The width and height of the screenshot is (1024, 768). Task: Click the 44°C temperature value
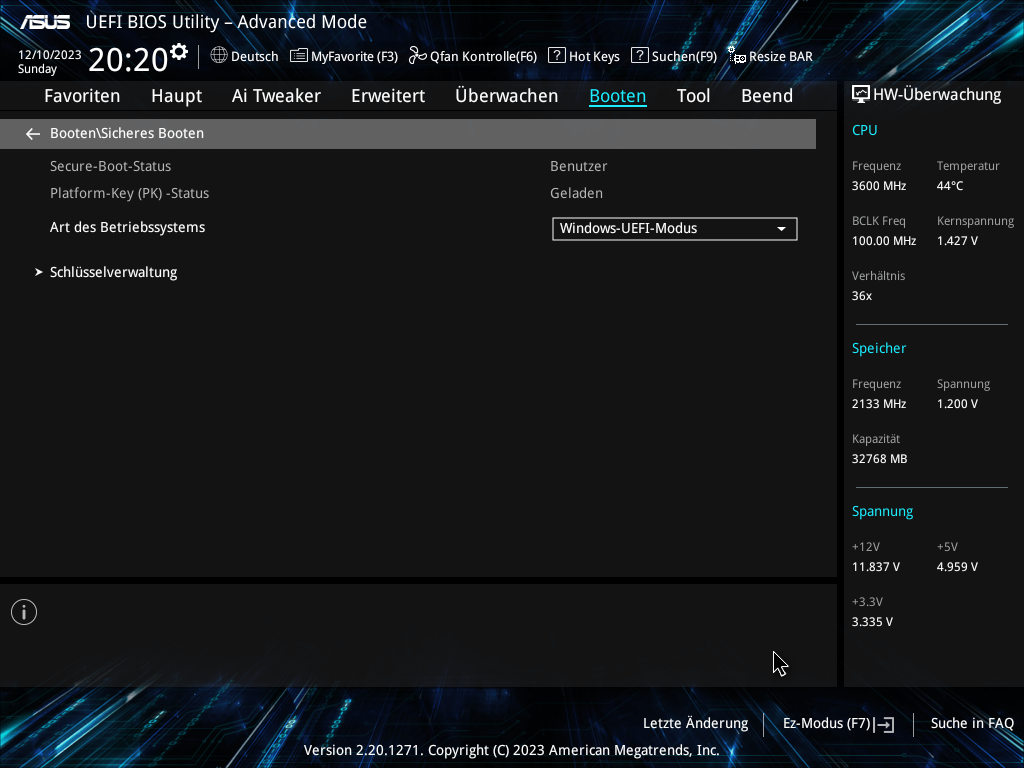950,186
